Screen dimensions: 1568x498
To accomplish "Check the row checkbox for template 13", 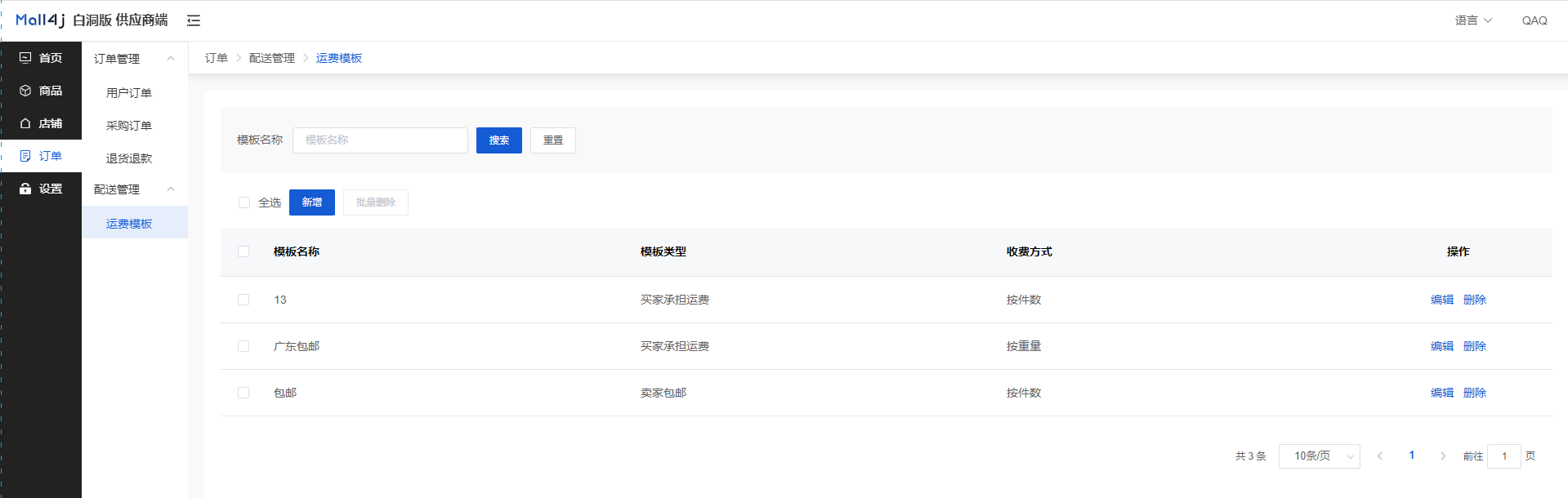I will (x=243, y=300).
